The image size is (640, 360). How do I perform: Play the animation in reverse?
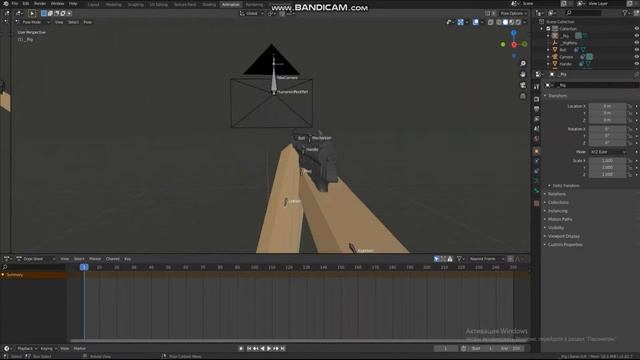coord(262,349)
